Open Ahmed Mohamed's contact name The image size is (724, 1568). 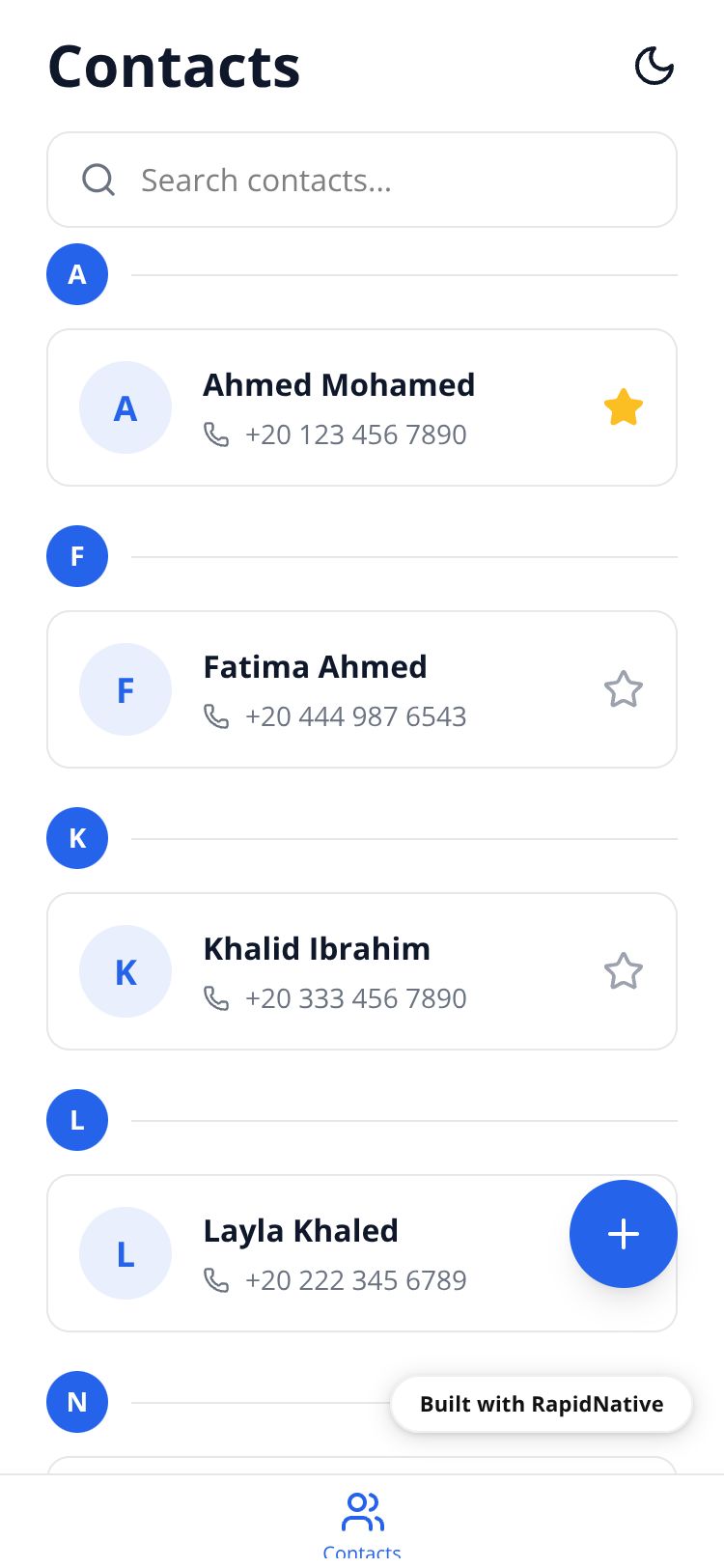click(339, 385)
